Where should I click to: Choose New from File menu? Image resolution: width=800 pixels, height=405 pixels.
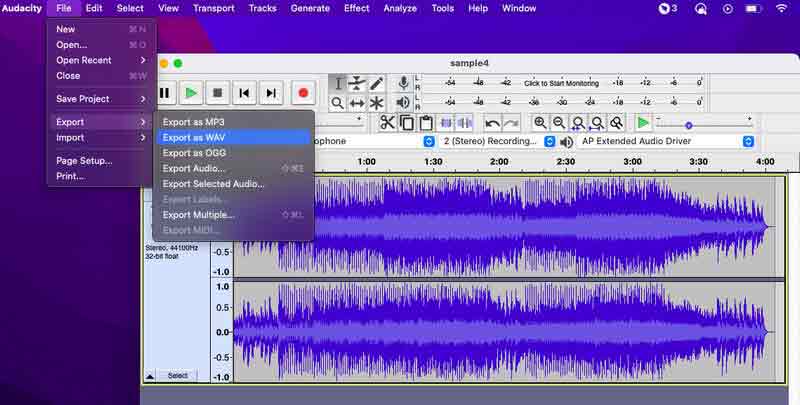coord(101,29)
